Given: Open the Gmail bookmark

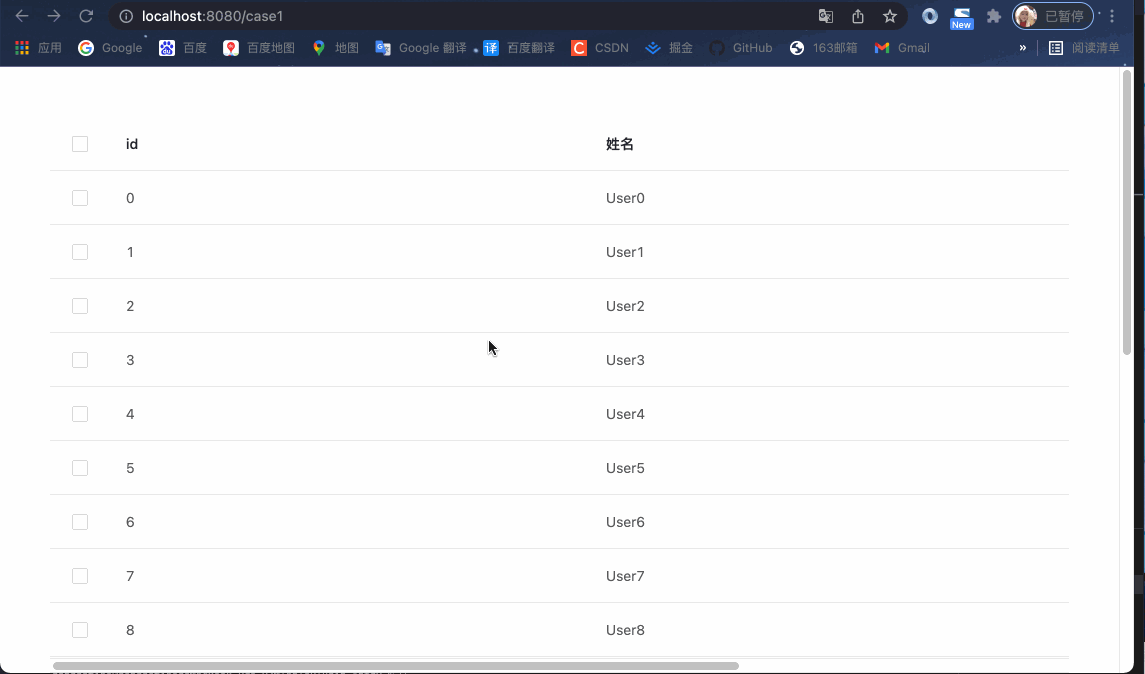Looking at the screenshot, I should click(901, 47).
